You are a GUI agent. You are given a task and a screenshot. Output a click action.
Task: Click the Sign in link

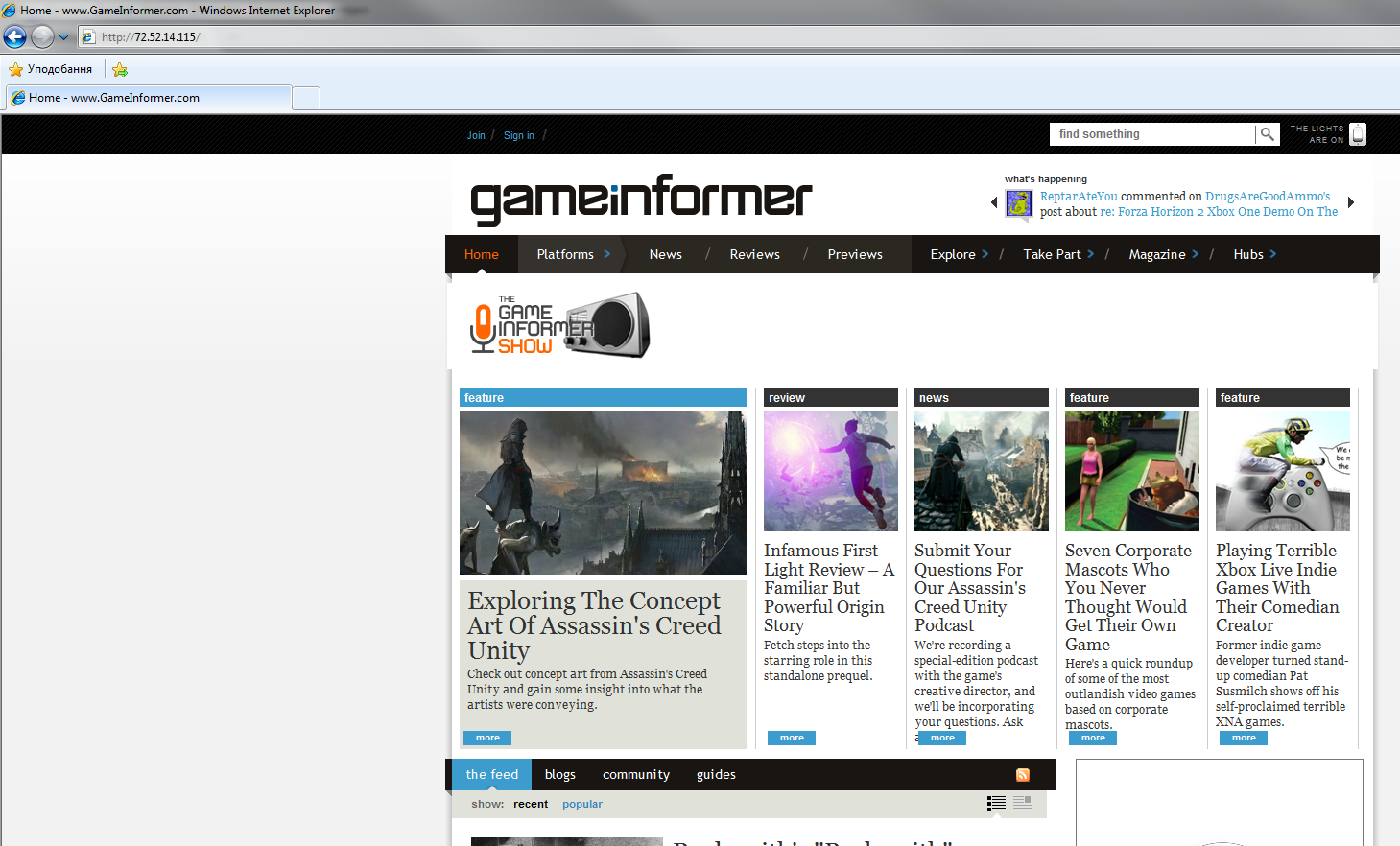click(x=519, y=135)
